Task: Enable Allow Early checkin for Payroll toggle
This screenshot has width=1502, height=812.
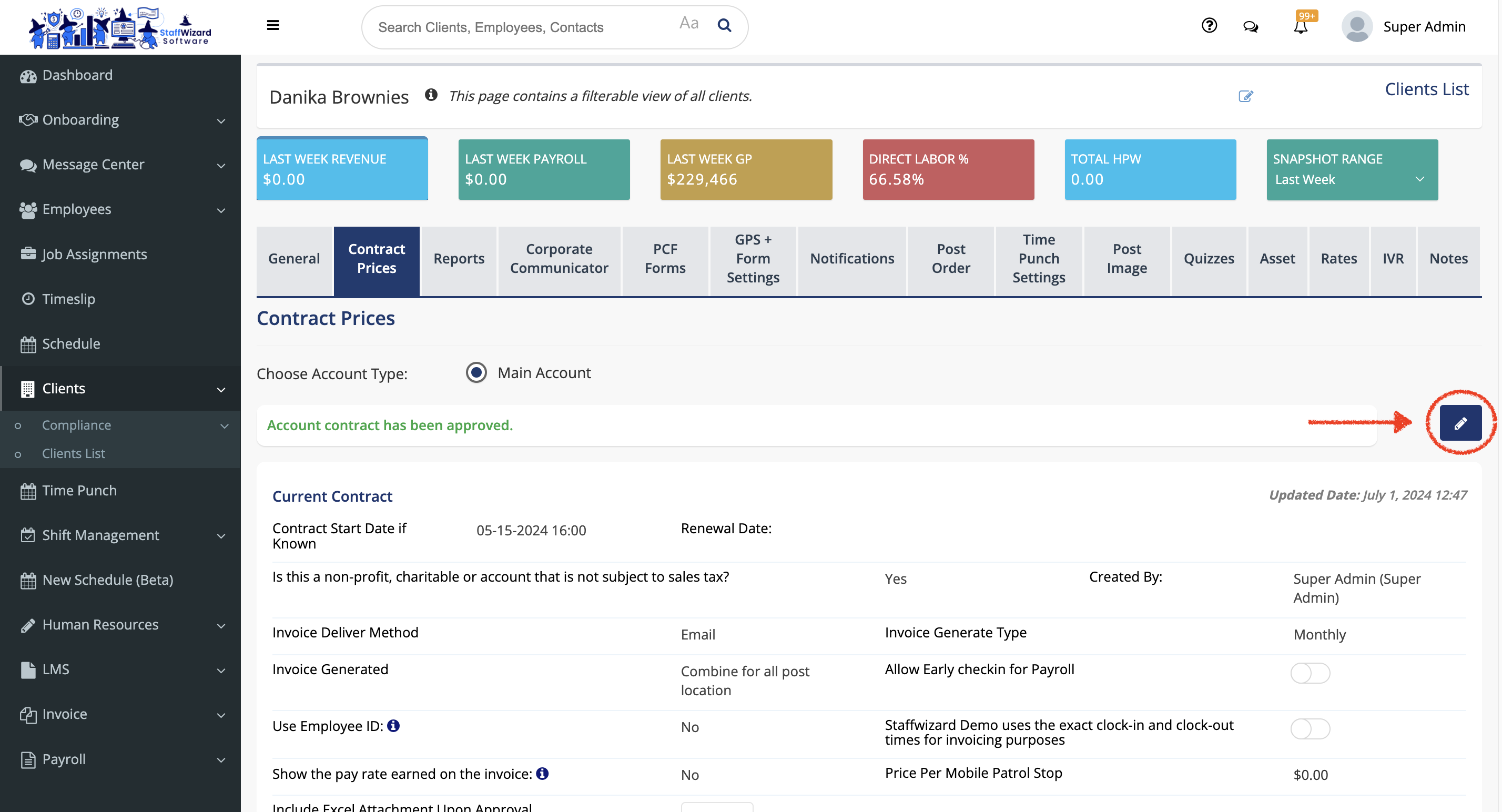Action: click(1310, 673)
